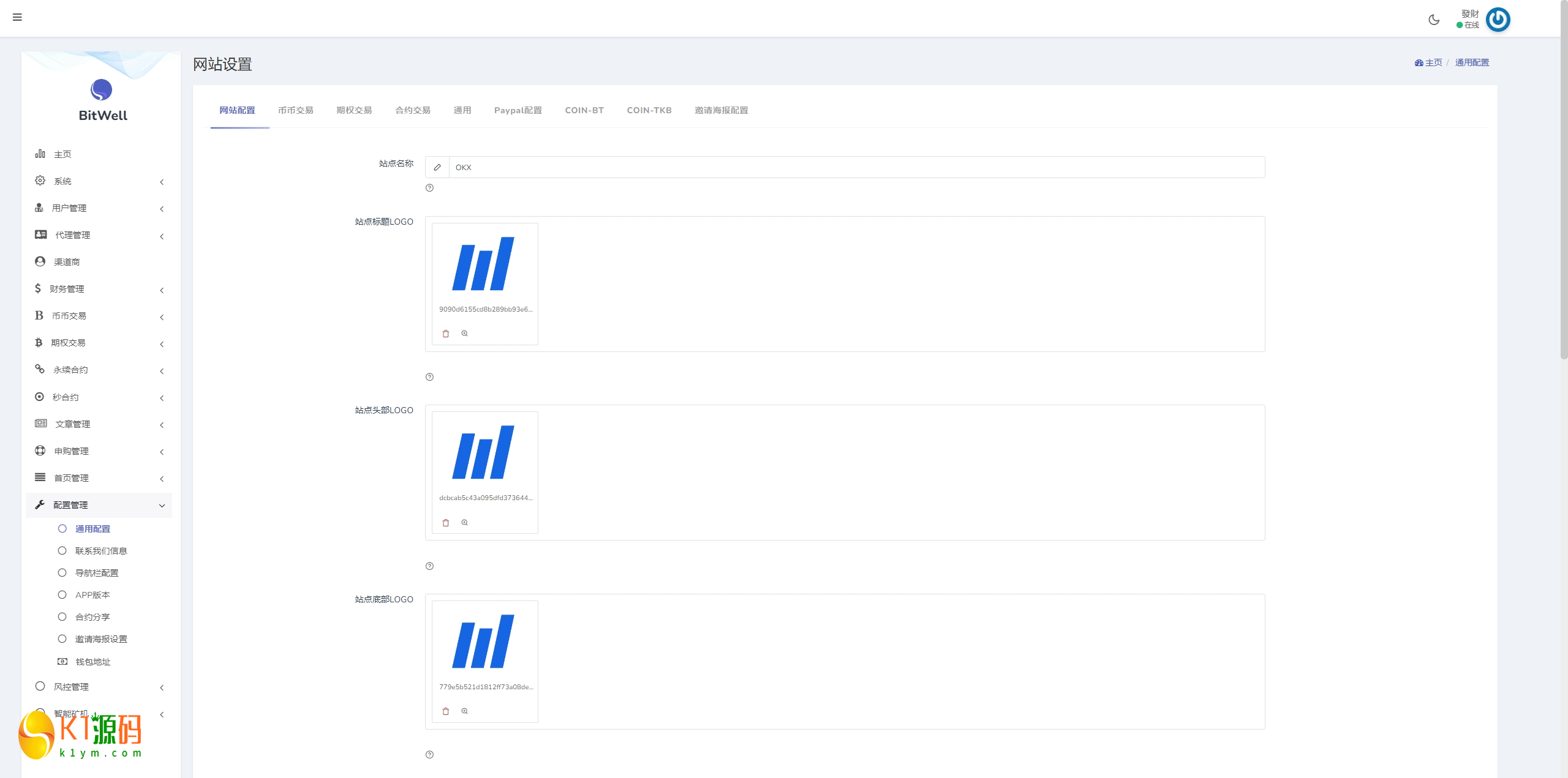Open the 网站配置 tab

(238, 110)
